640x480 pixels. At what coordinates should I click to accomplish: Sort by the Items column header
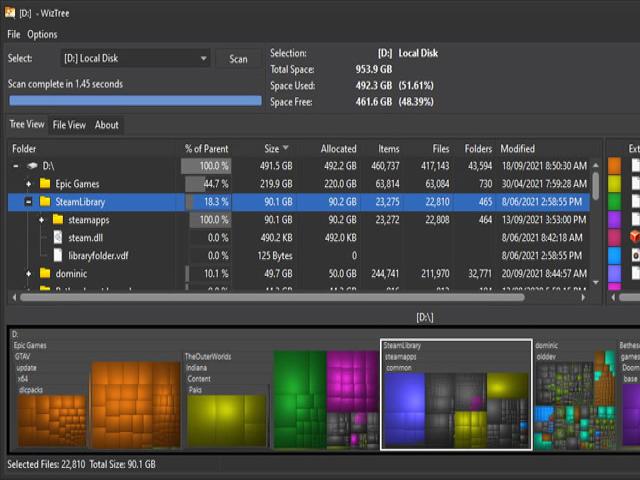[x=389, y=149]
